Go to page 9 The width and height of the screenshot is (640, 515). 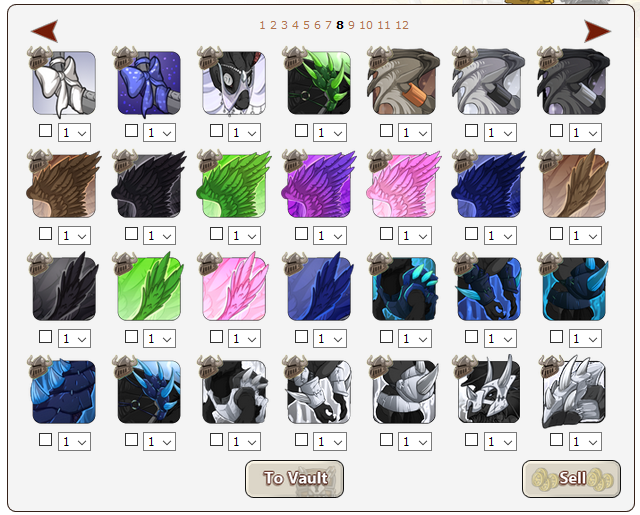pos(351,25)
